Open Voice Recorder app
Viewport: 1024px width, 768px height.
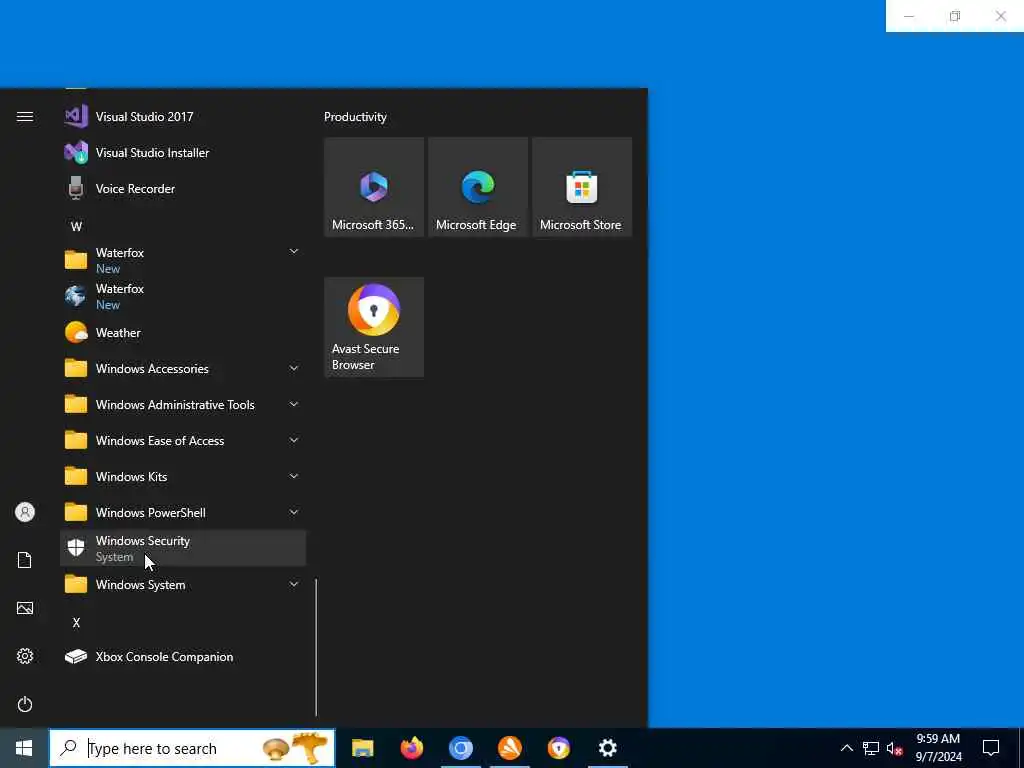coord(183,189)
